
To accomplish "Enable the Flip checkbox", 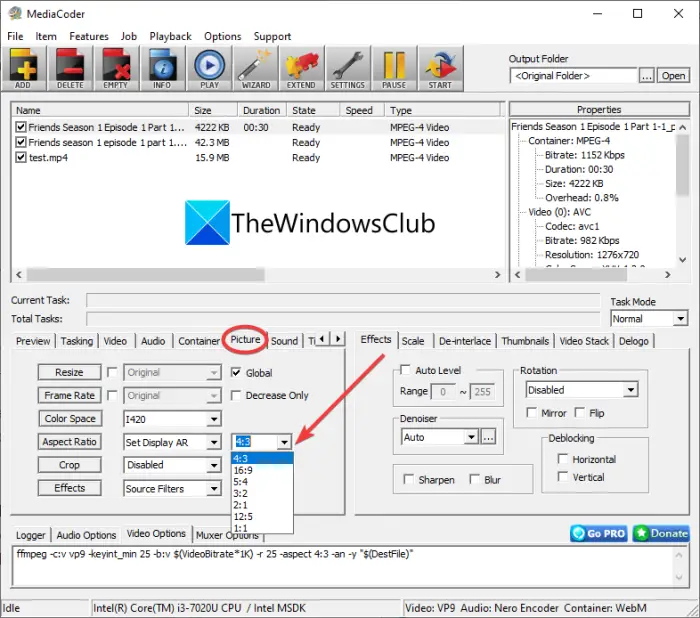I will pyautogui.click(x=579, y=413).
